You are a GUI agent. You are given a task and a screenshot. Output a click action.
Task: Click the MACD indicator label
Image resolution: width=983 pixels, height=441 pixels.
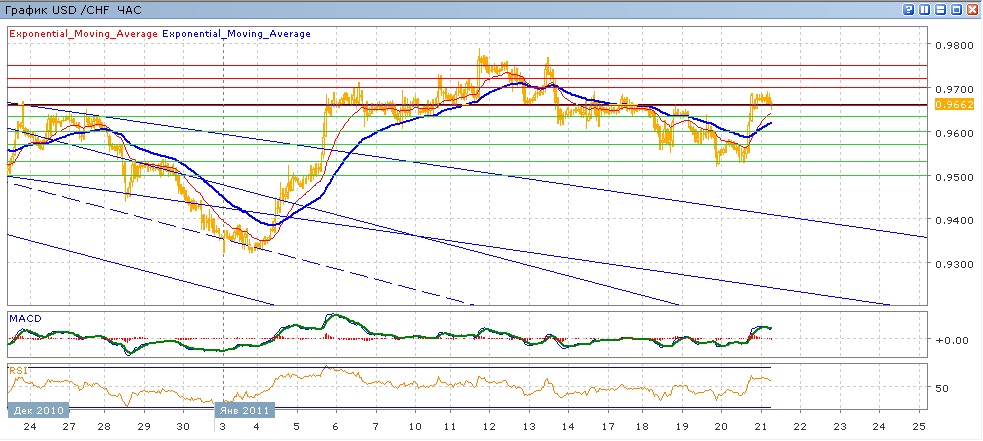pos(24,318)
